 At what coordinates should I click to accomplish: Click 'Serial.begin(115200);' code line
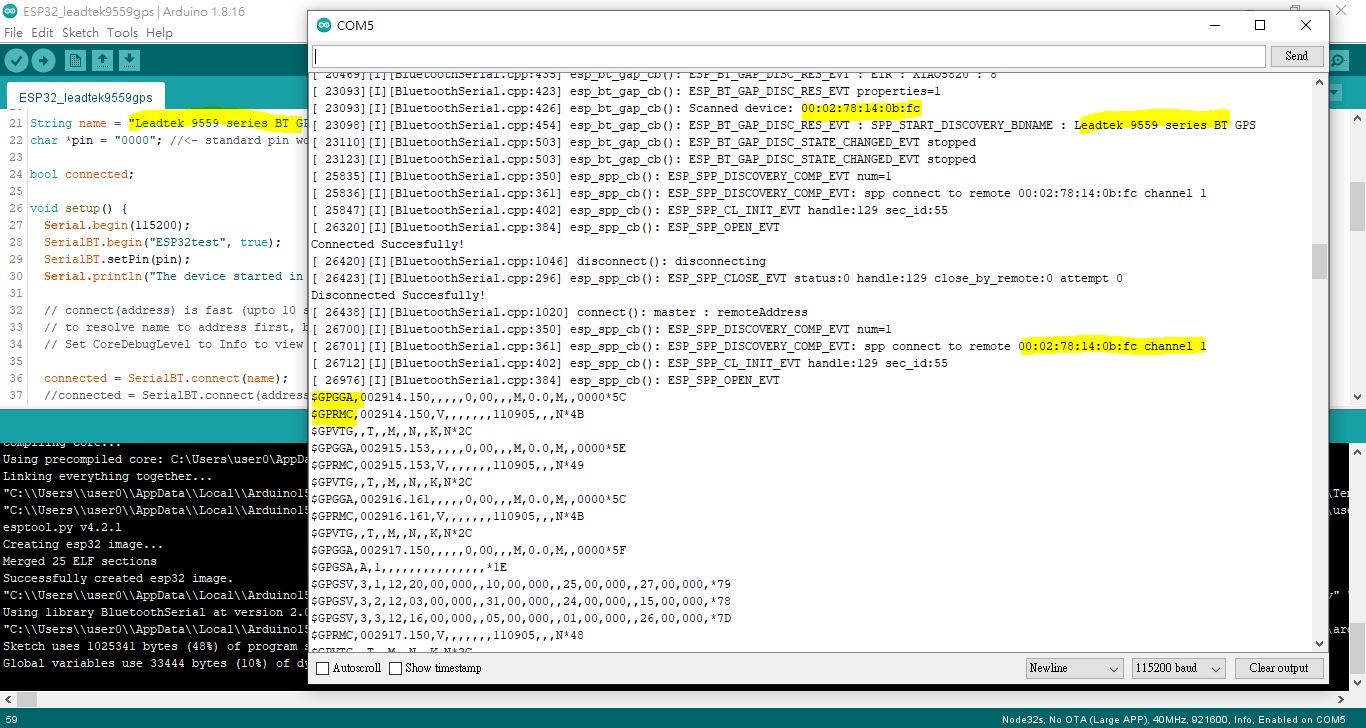[x=116, y=225]
